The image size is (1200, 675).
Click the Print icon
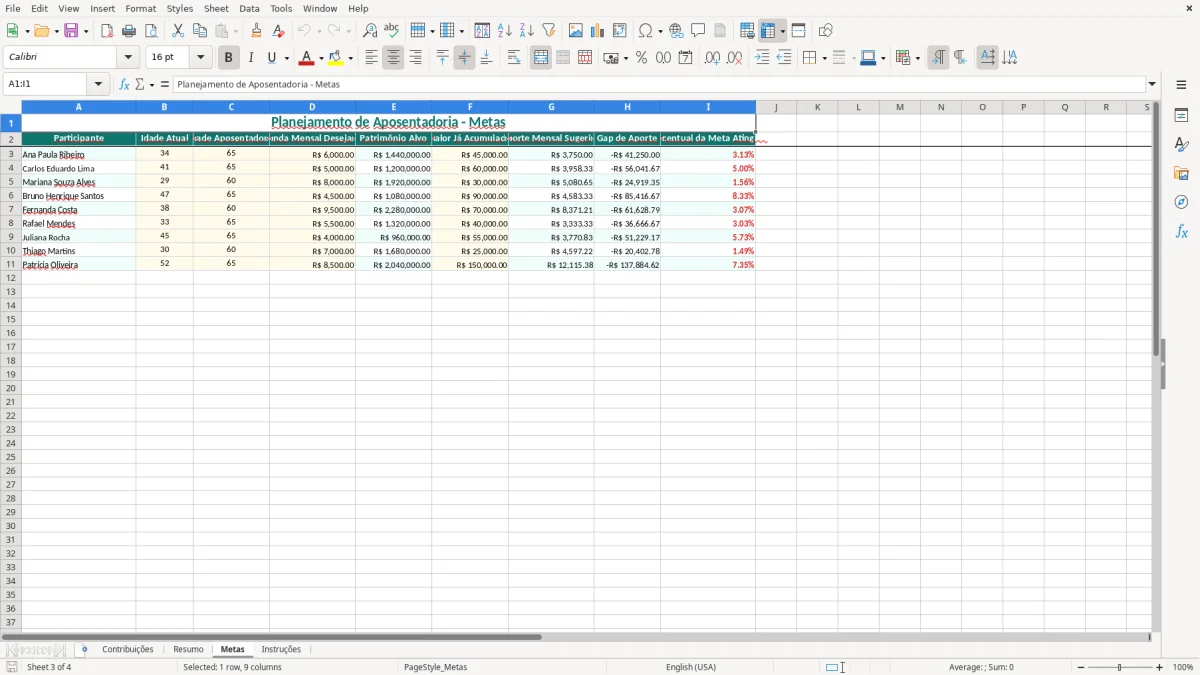click(x=129, y=31)
